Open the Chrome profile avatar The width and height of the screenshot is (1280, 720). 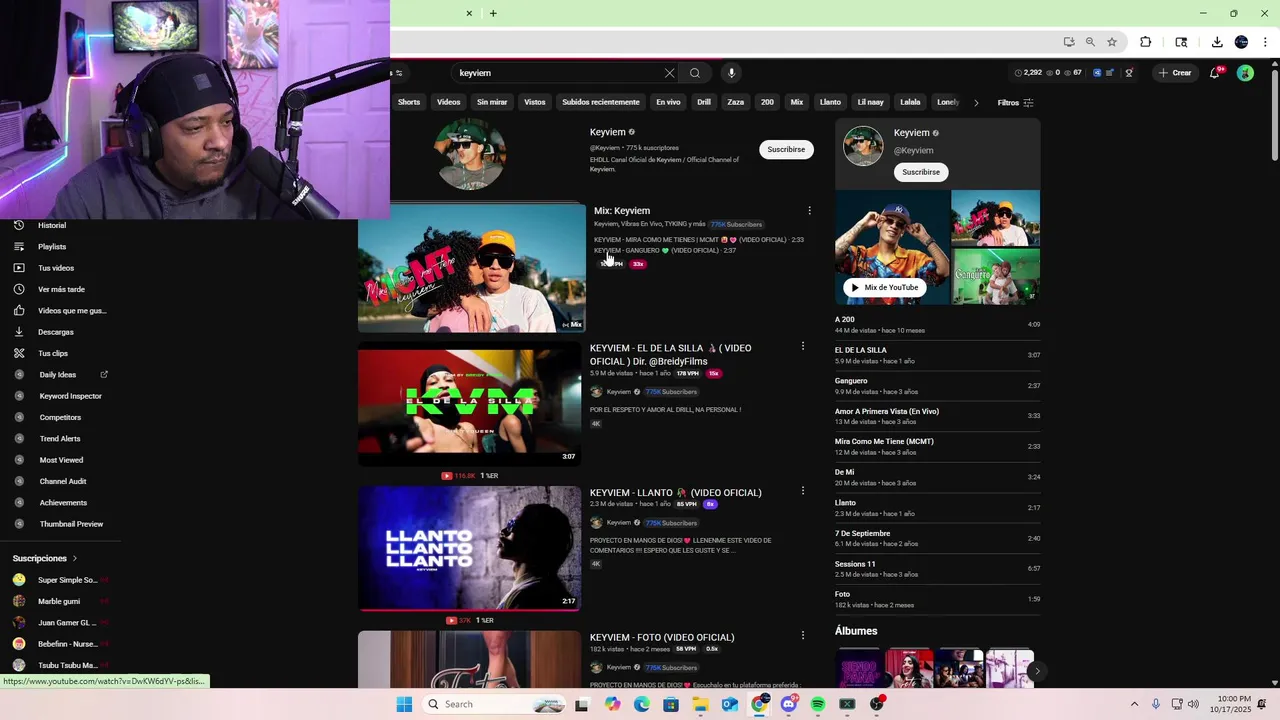1241,42
